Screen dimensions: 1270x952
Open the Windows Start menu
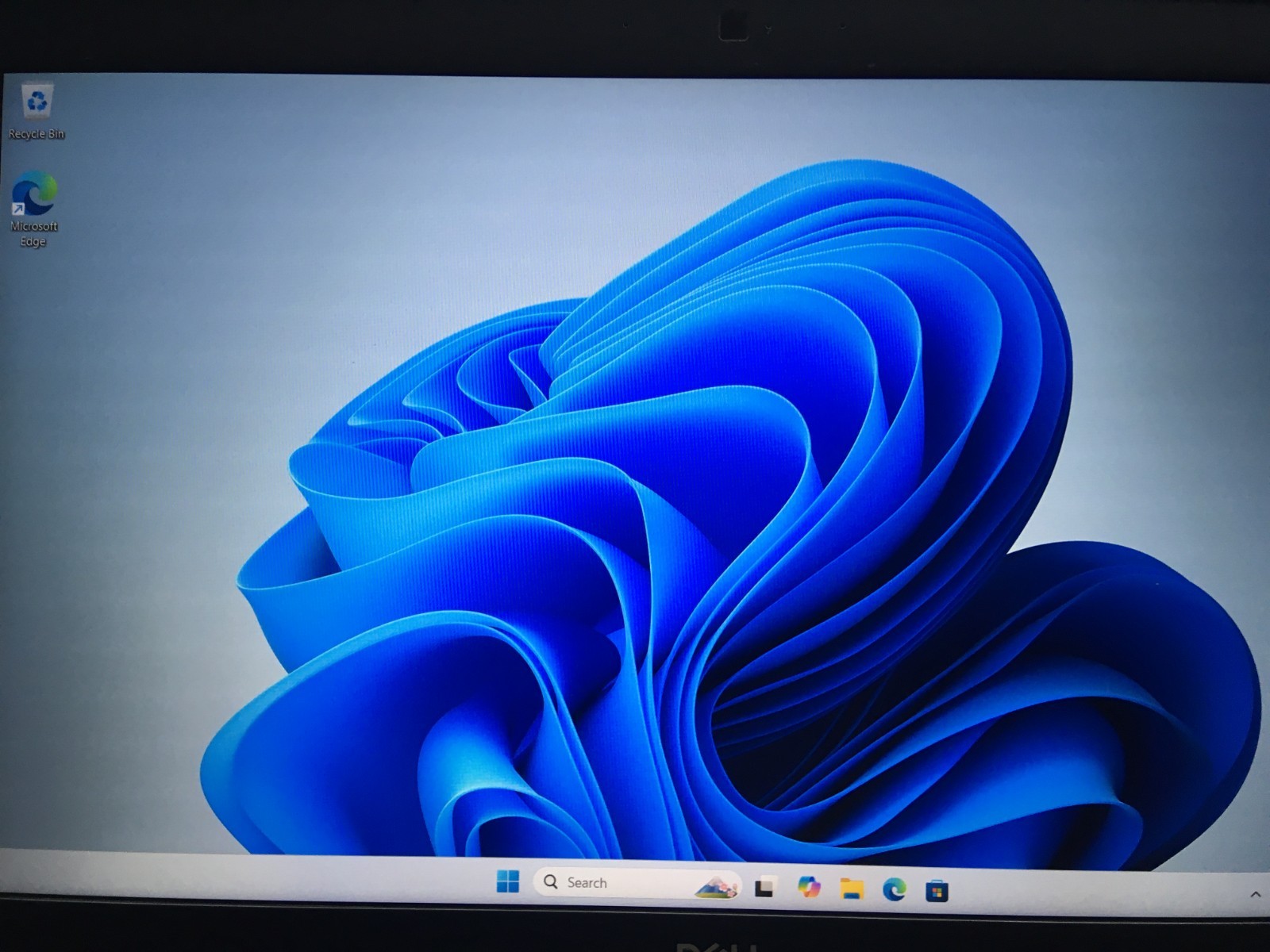[x=507, y=881]
